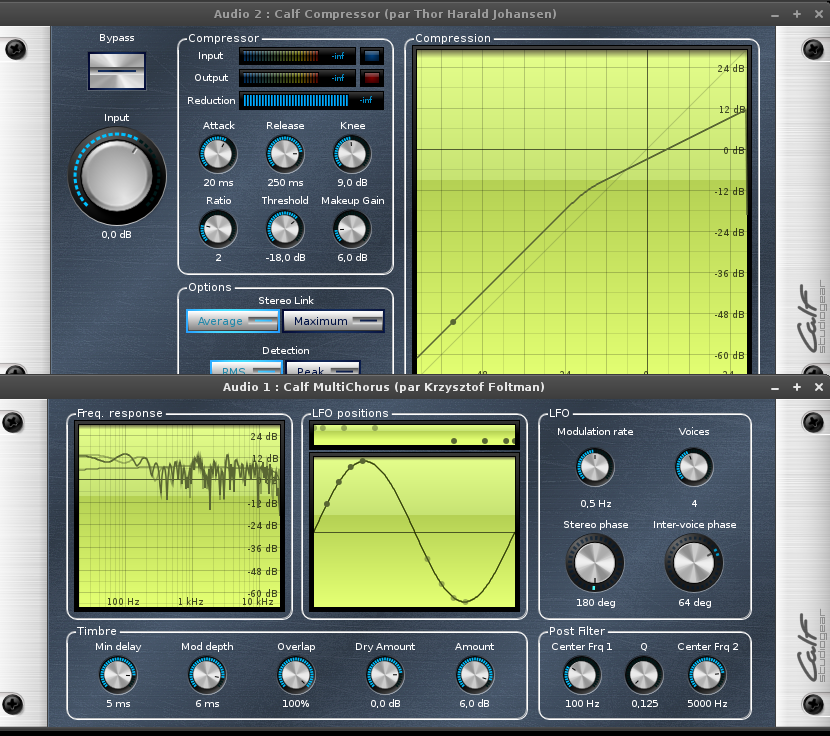Click the Release knob
Image resolution: width=830 pixels, height=736 pixels.
pos(284,154)
